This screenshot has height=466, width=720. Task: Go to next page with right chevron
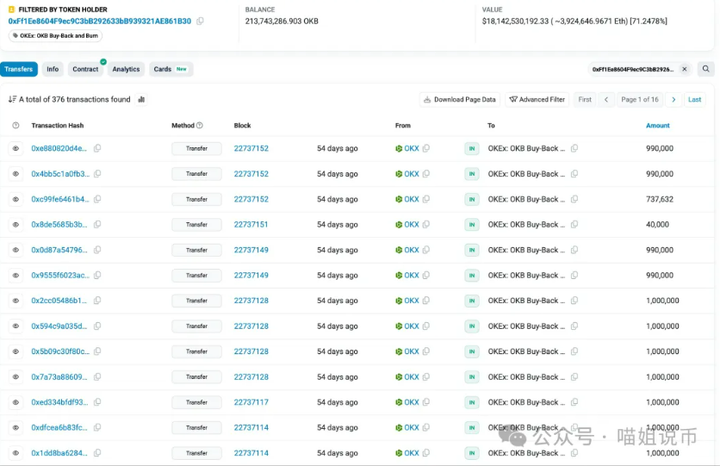tap(674, 100)
